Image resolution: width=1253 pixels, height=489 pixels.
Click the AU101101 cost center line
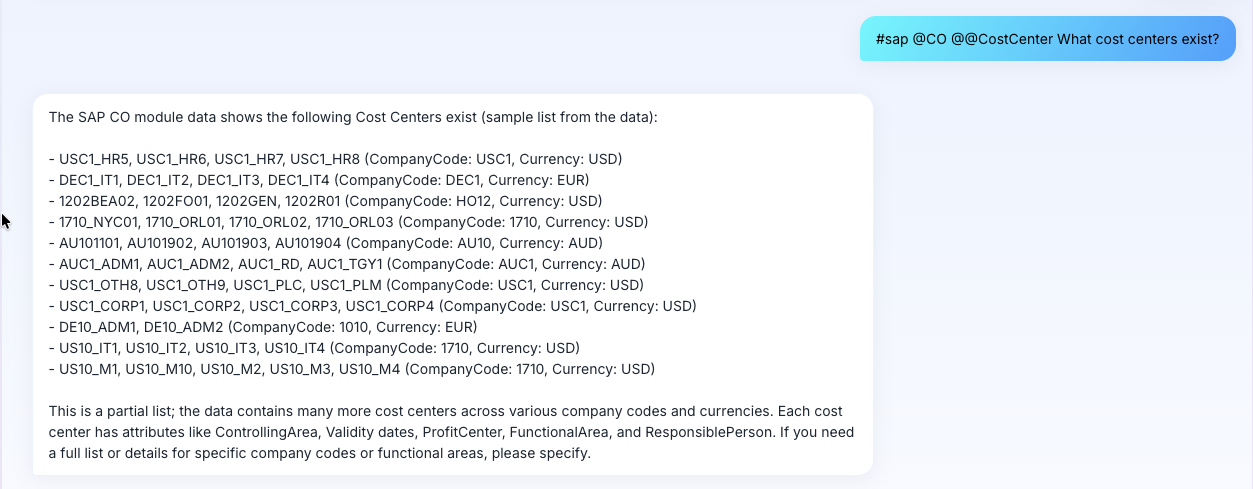[331, 243]
